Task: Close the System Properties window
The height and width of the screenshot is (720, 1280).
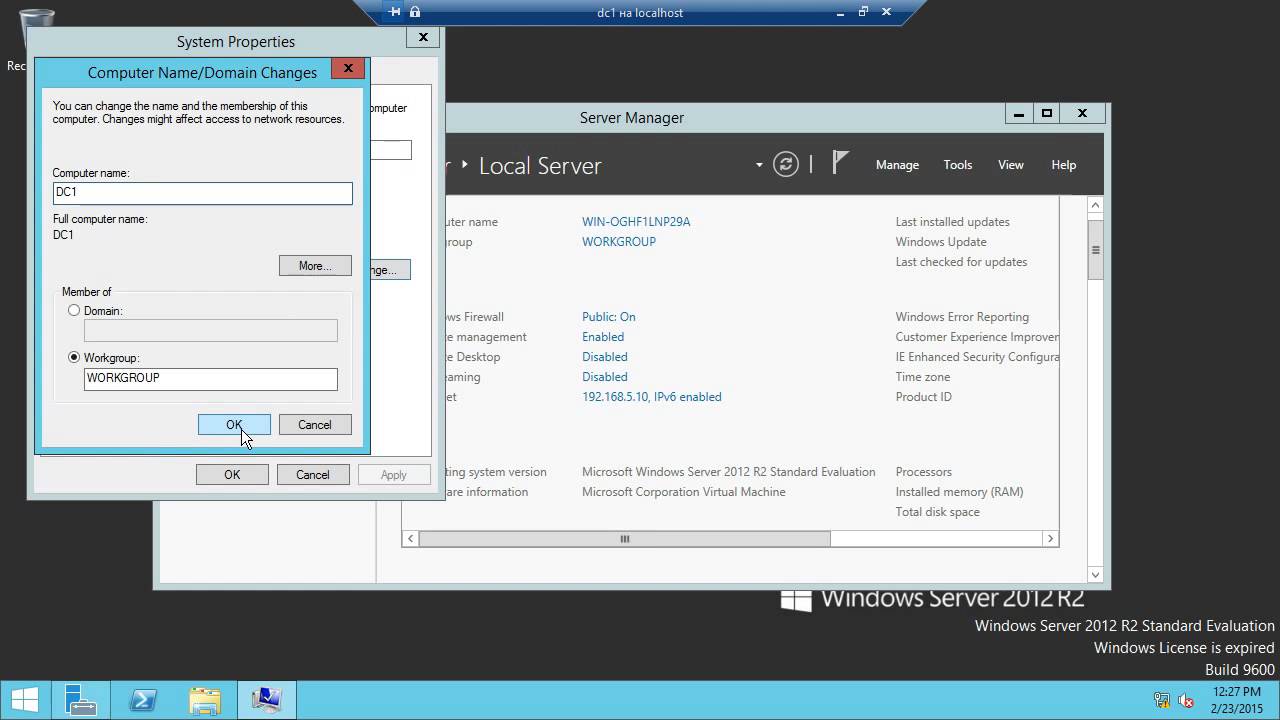Action: 423,37
